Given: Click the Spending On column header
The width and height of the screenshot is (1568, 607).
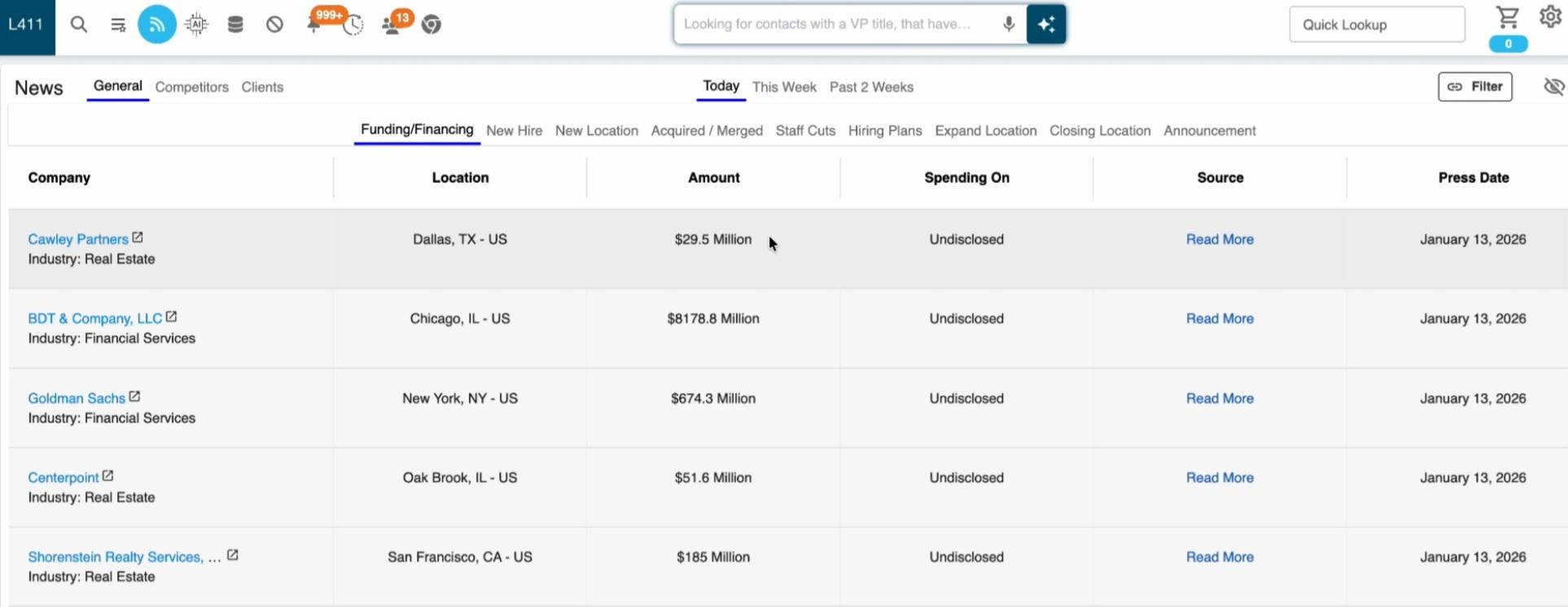Looking at the screenshot, I should (x=967, y=177).
